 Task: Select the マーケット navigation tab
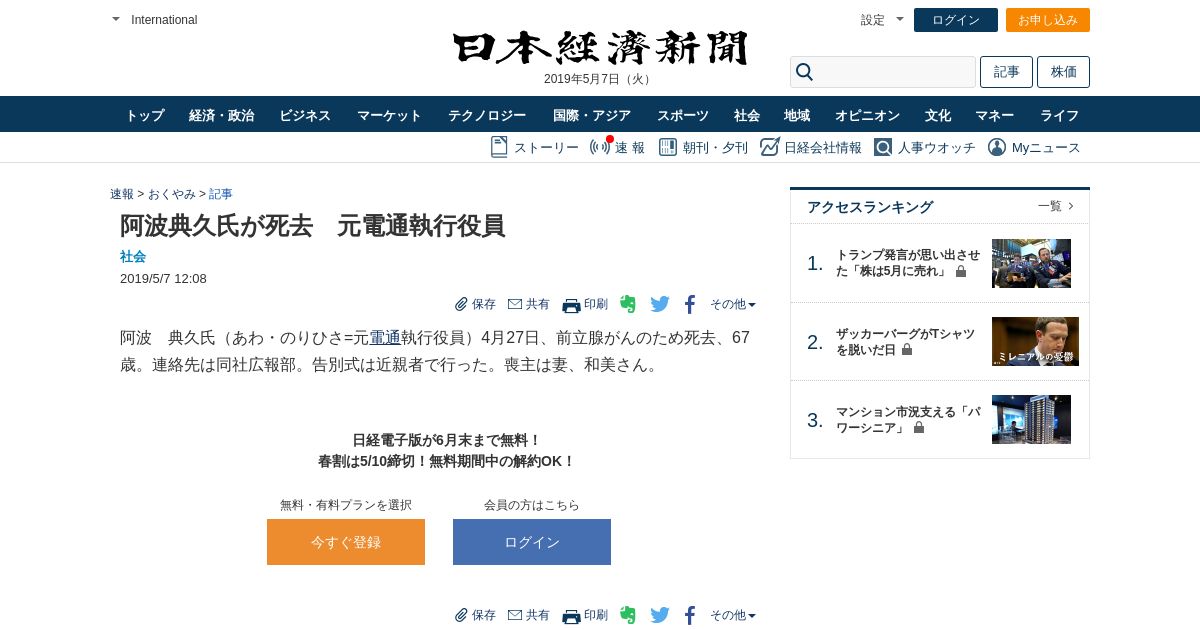[x=389, y=115]
